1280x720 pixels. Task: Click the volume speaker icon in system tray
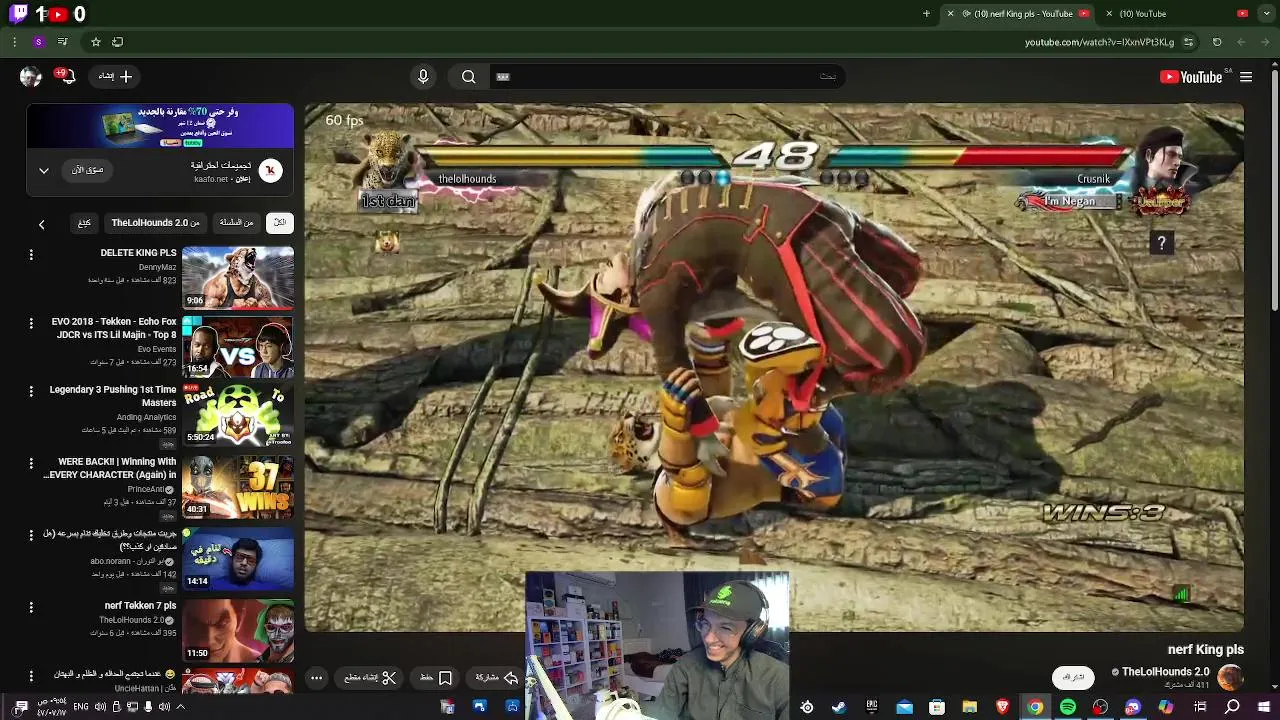coord(100,707)
